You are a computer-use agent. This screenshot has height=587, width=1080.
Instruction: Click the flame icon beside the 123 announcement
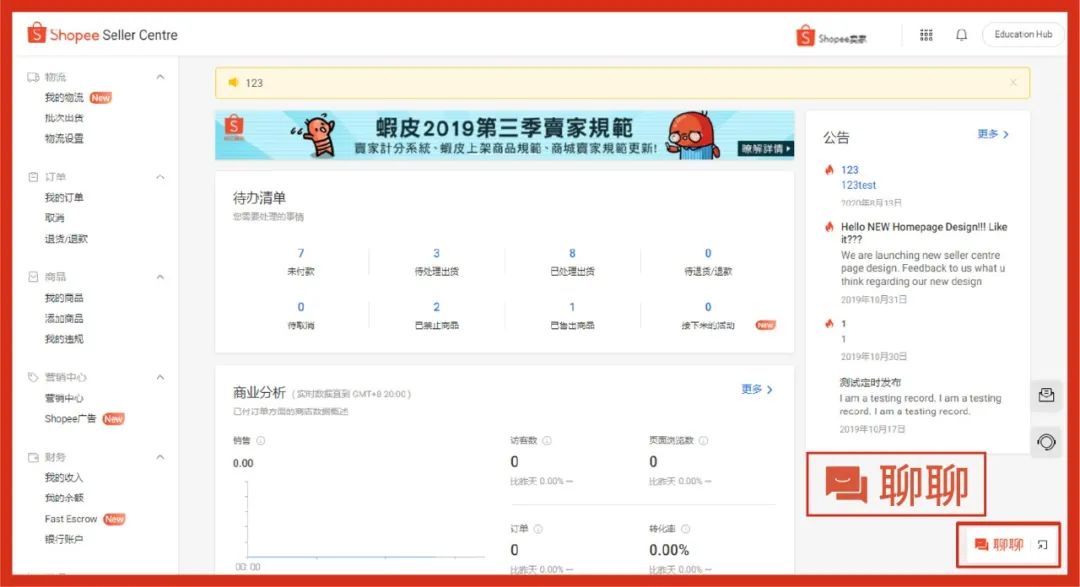828,169
